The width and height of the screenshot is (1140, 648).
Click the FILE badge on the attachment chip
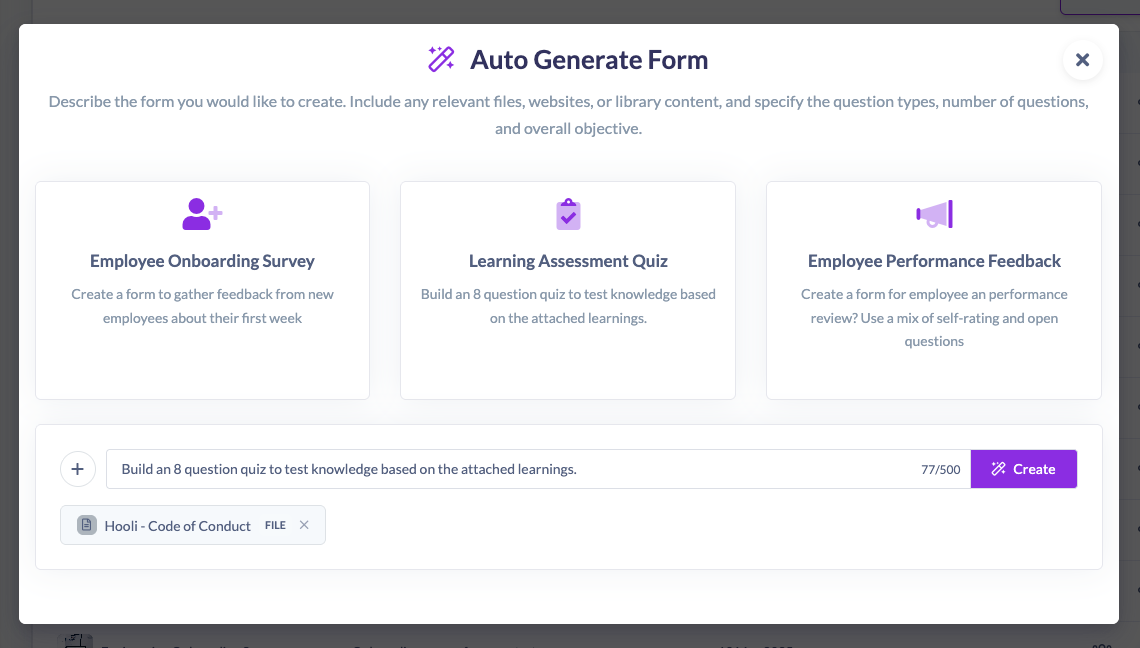[275, 525]
